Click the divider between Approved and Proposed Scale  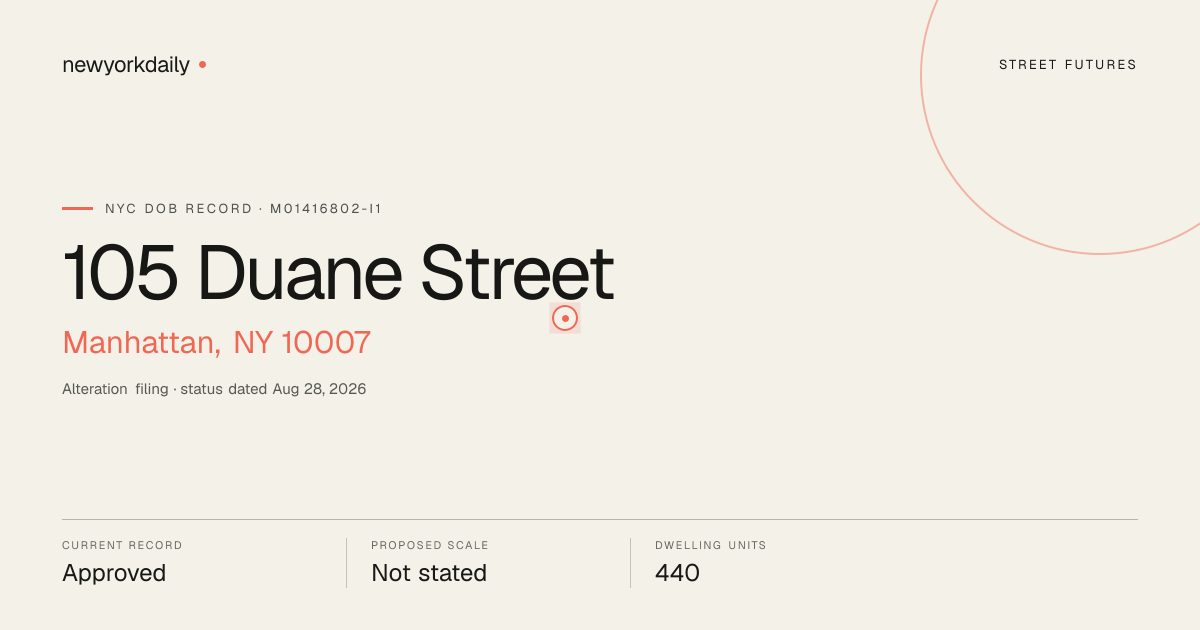(346, 563)
